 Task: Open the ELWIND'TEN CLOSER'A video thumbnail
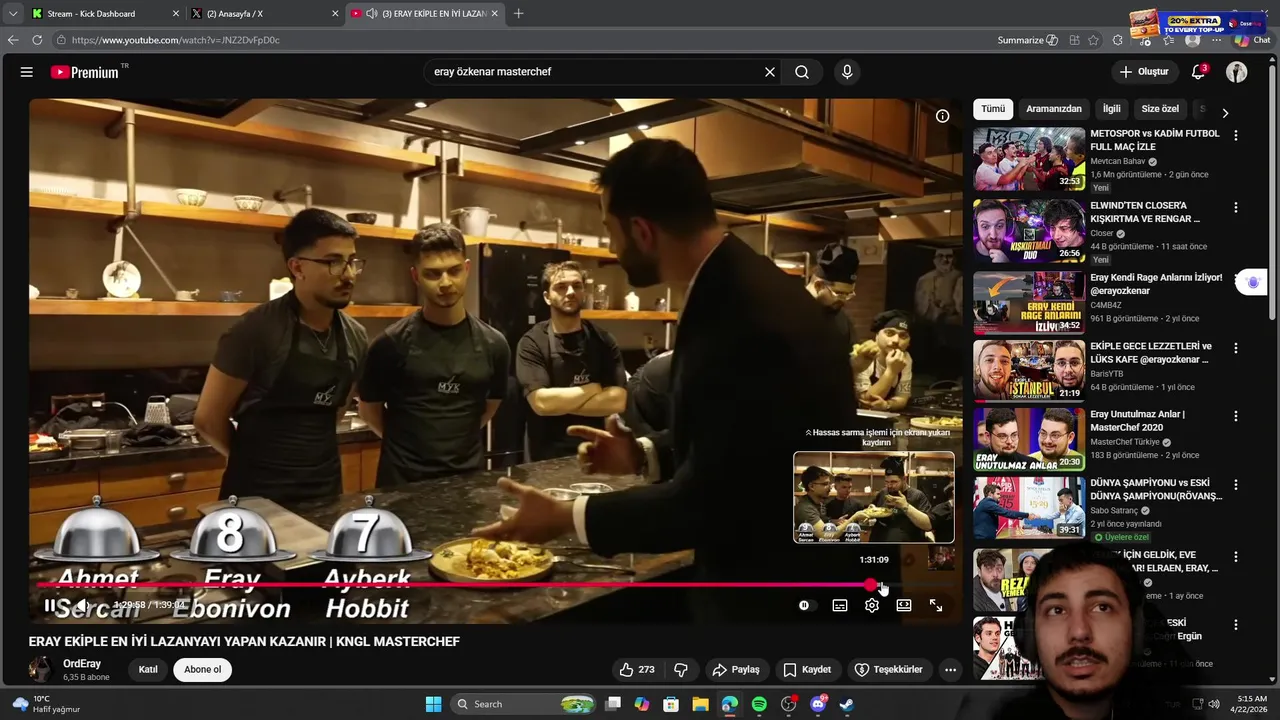pos(1029,230)
